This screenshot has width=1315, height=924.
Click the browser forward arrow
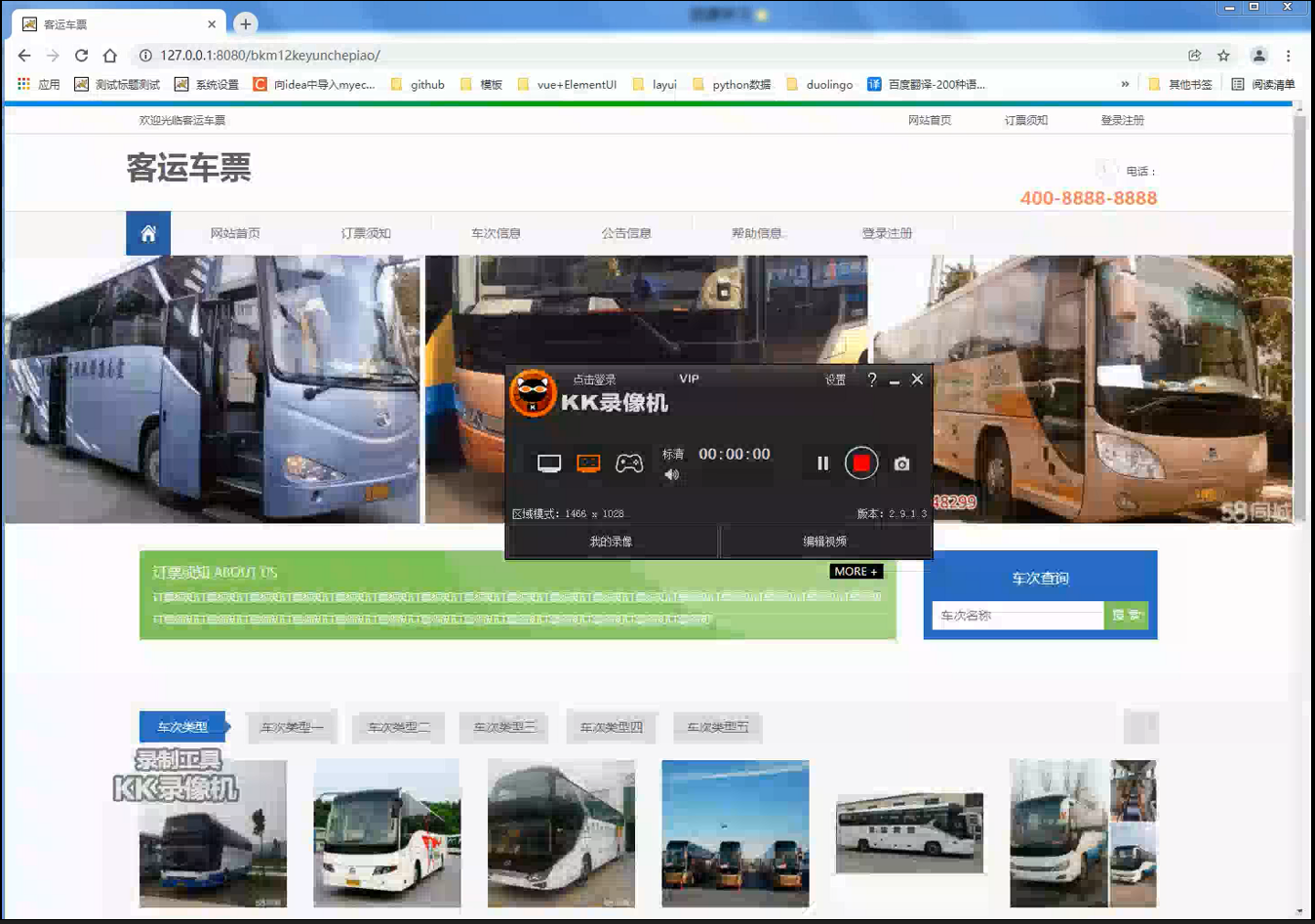tap(53, 56)
